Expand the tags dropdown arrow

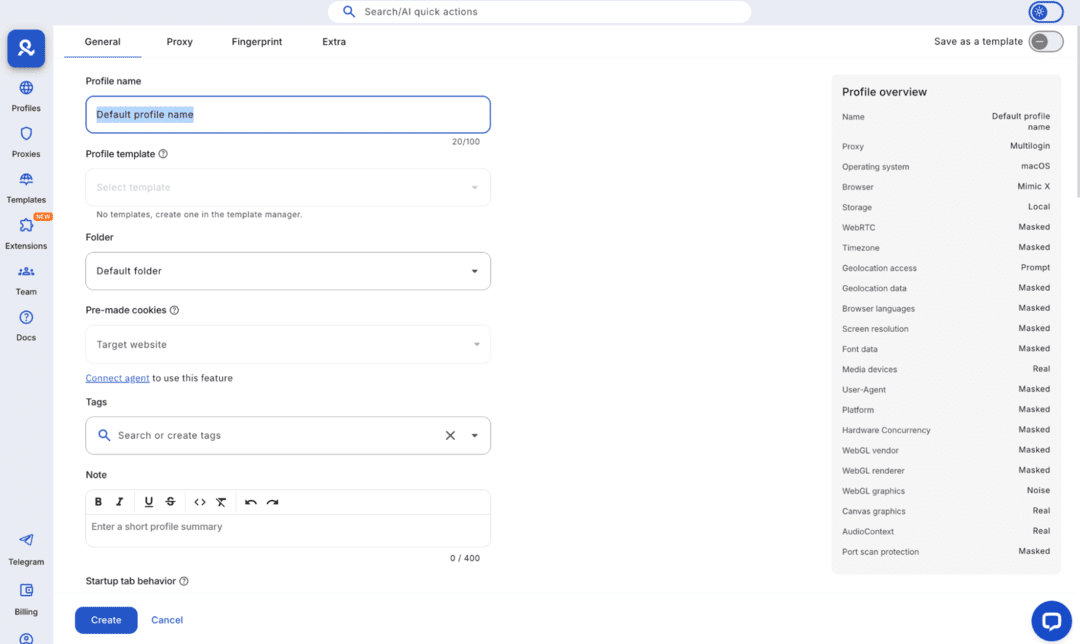point(474,436)
